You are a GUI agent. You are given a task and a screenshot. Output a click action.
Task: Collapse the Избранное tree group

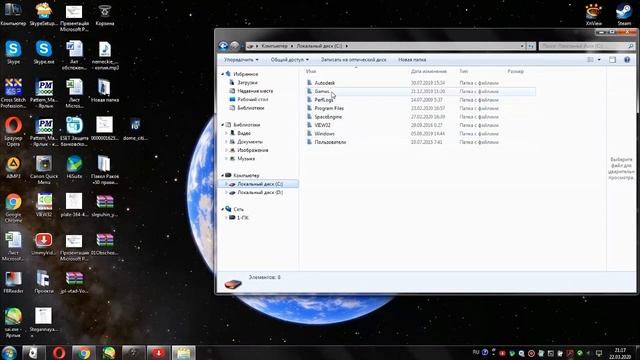pyautogui.click(x=223, y=74)
